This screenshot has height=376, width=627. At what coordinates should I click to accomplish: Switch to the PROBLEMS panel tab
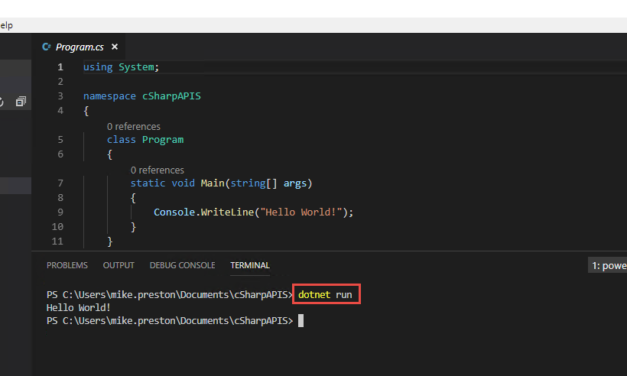point(67,265)
